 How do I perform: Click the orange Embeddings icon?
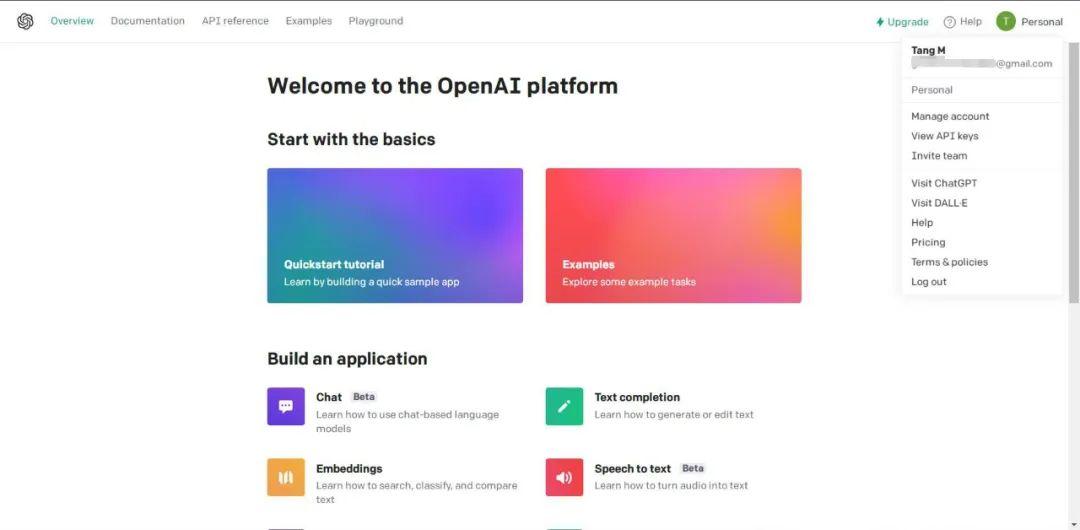click(286, 477)
